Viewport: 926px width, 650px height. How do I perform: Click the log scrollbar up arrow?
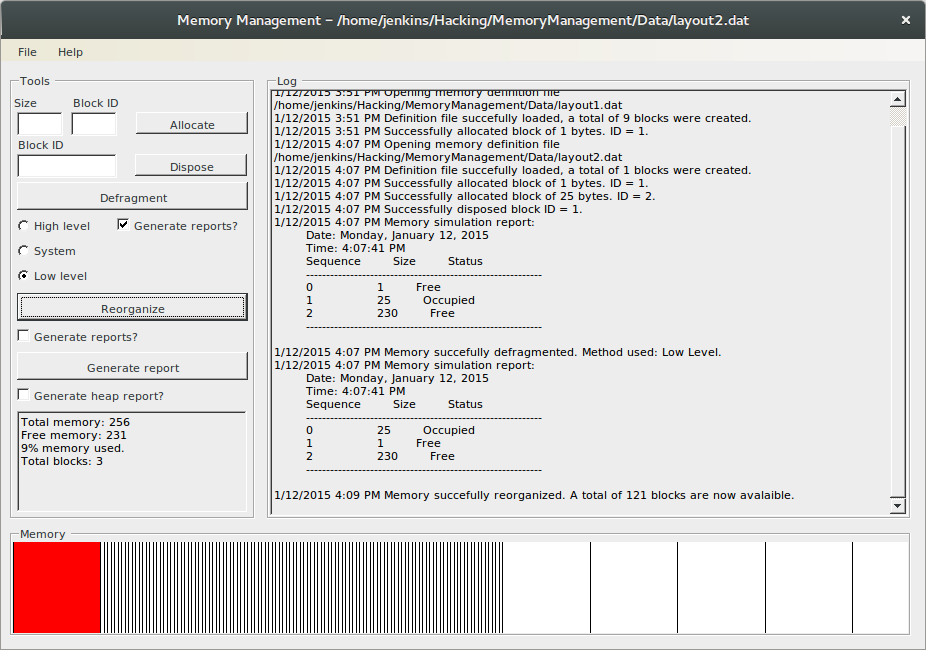click(x=898, y=99)
